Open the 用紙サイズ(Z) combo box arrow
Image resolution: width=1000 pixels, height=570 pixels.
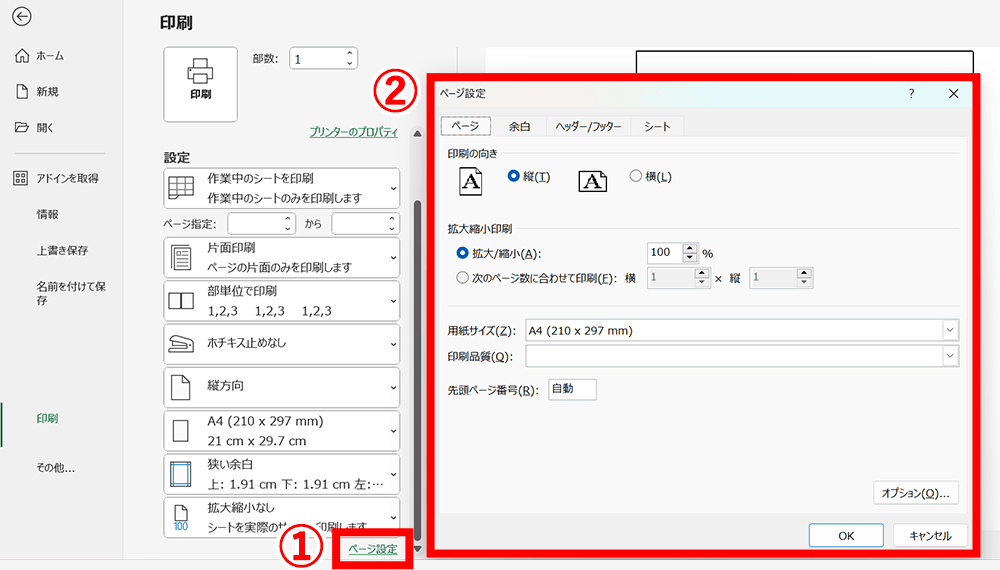950,330
